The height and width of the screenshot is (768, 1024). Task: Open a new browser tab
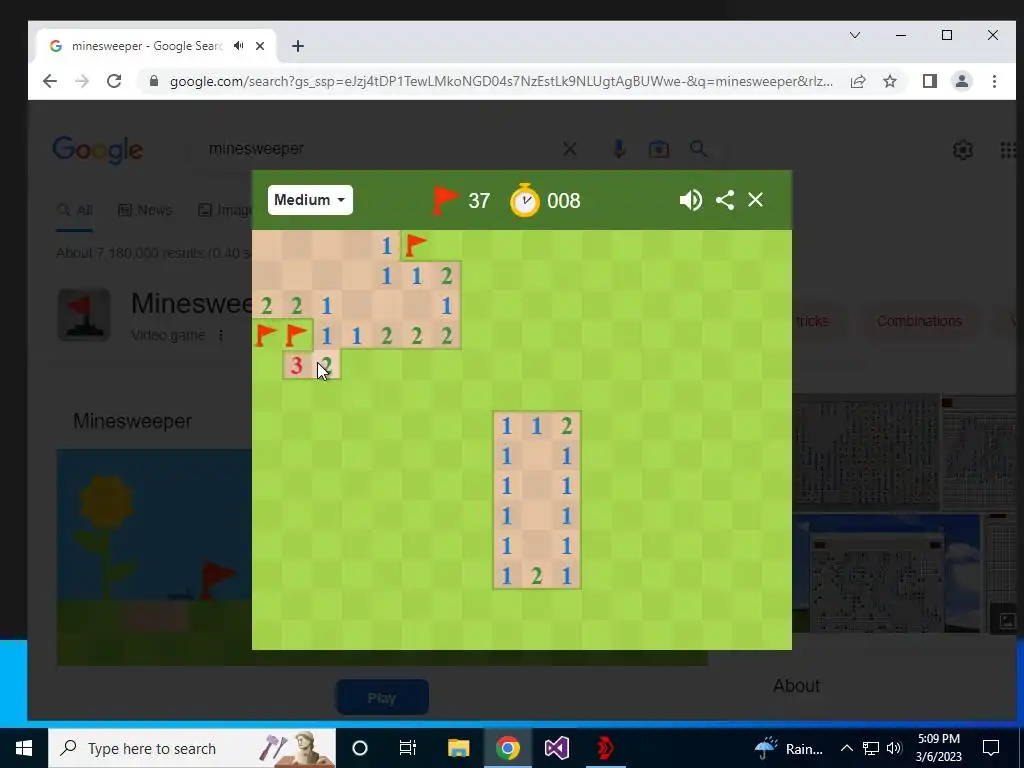click(298, 46)
